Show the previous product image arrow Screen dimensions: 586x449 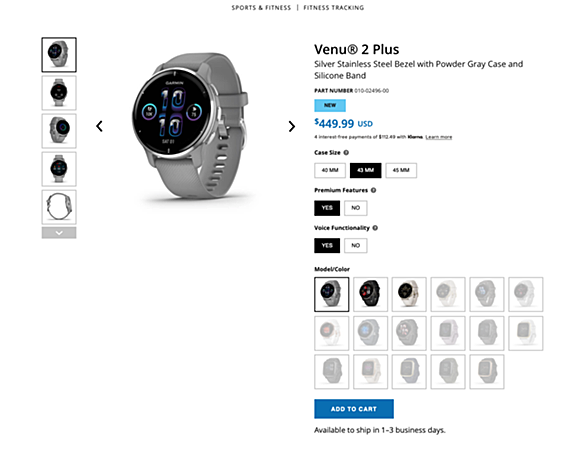click(99, 126)
